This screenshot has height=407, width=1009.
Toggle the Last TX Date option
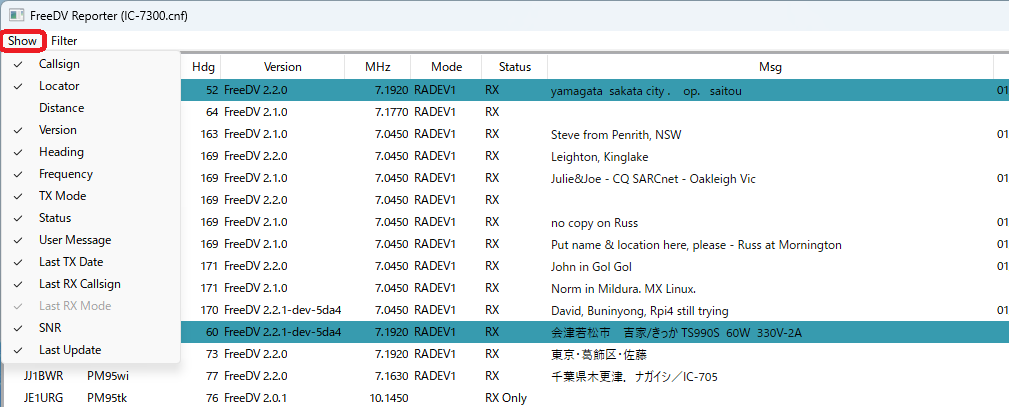pyautogui.click(x=91, y=261)
